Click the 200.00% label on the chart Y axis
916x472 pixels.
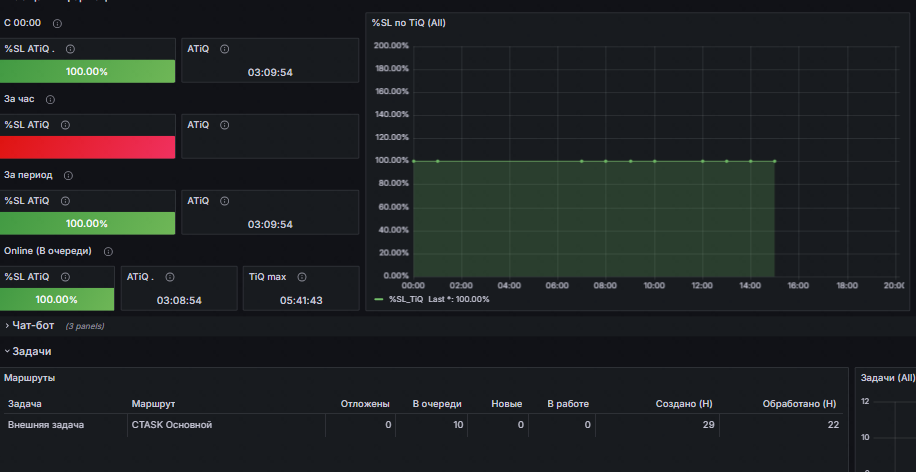click(x=391, y=46)
